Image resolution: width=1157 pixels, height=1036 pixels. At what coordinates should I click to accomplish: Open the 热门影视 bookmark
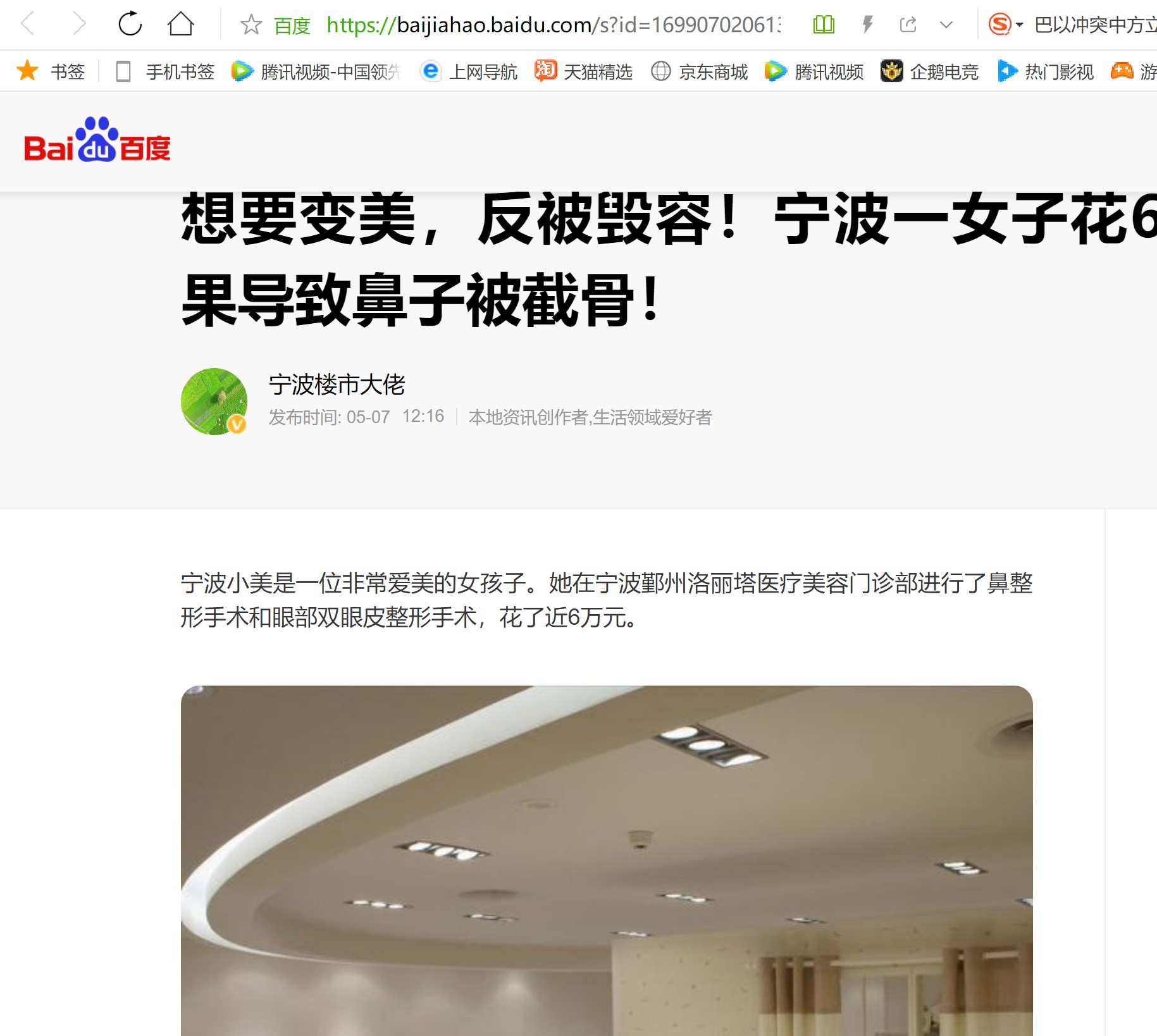(1045, 71)
